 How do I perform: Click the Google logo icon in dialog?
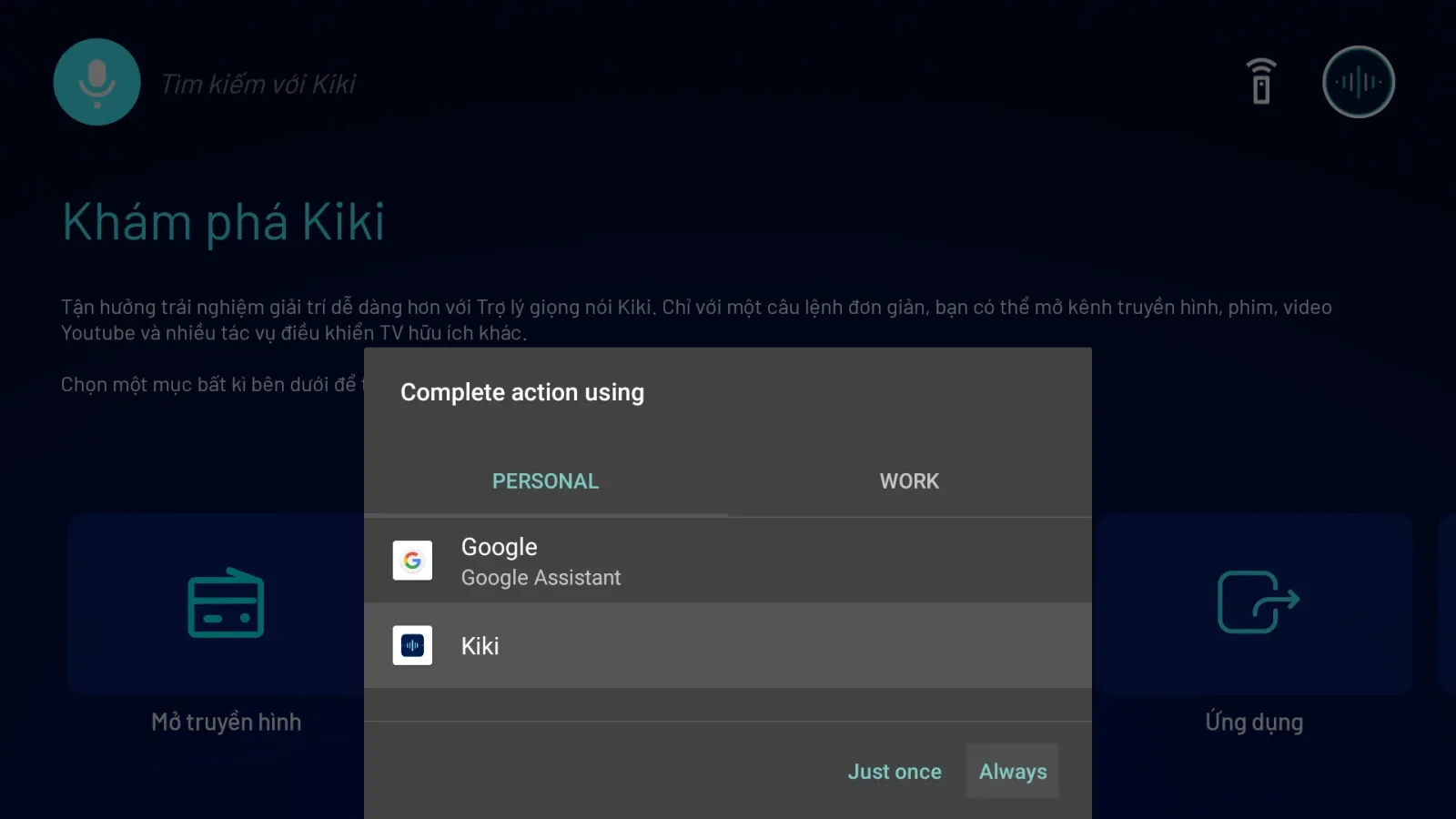412,561
